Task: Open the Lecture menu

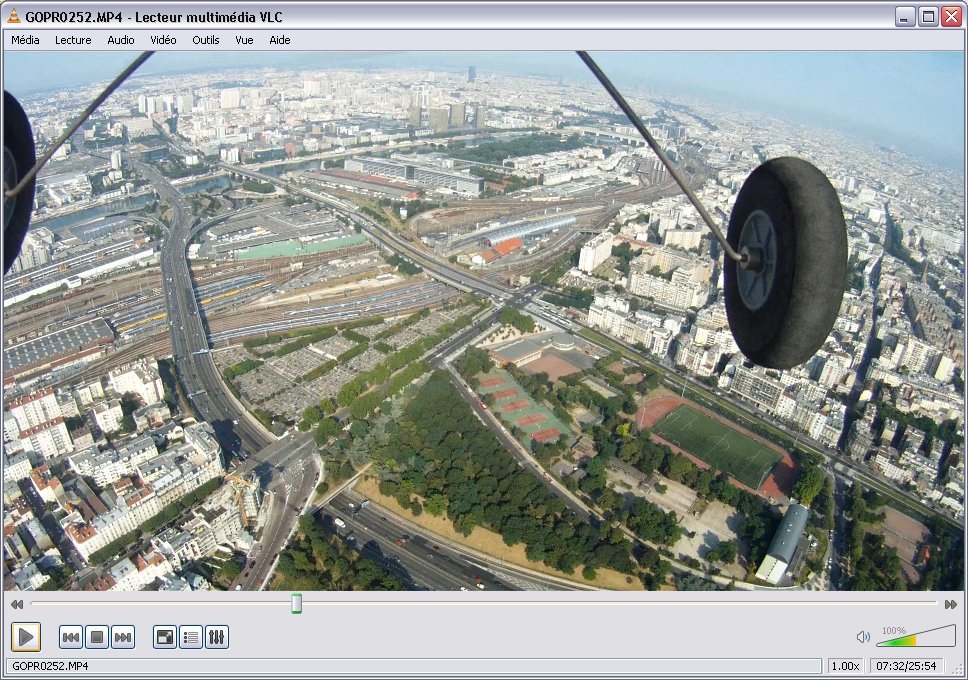Action: (x=73, y=40)
